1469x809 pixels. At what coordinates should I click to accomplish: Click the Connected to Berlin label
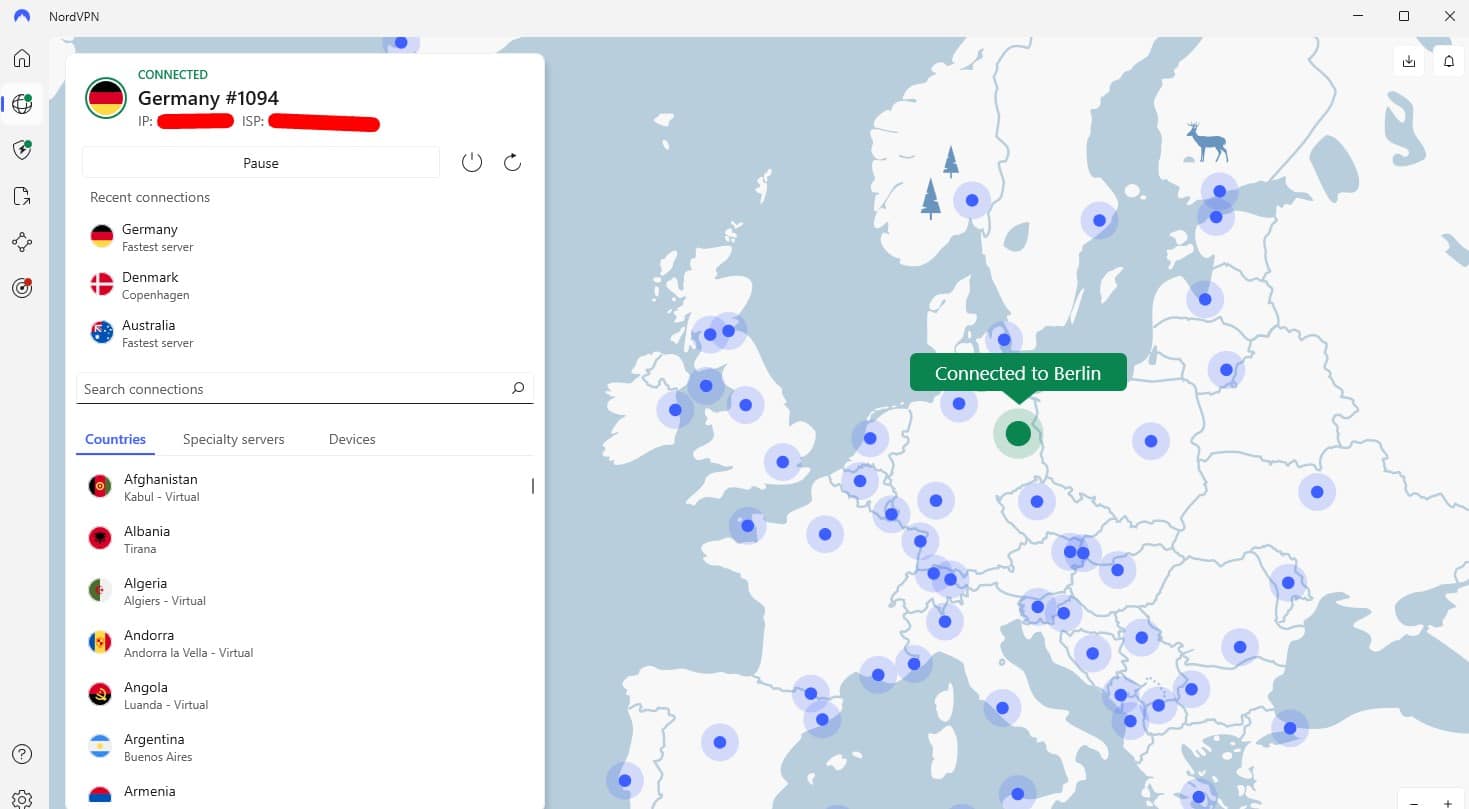point(1018,373)
